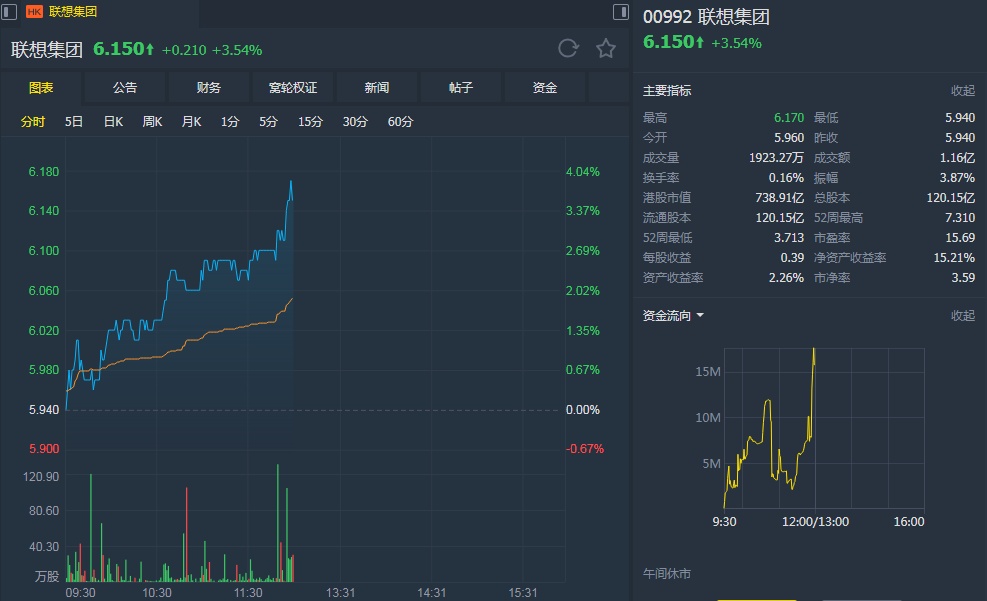Click the 00992 联想集团 title
Screen dimensions: 987x601
706,17
